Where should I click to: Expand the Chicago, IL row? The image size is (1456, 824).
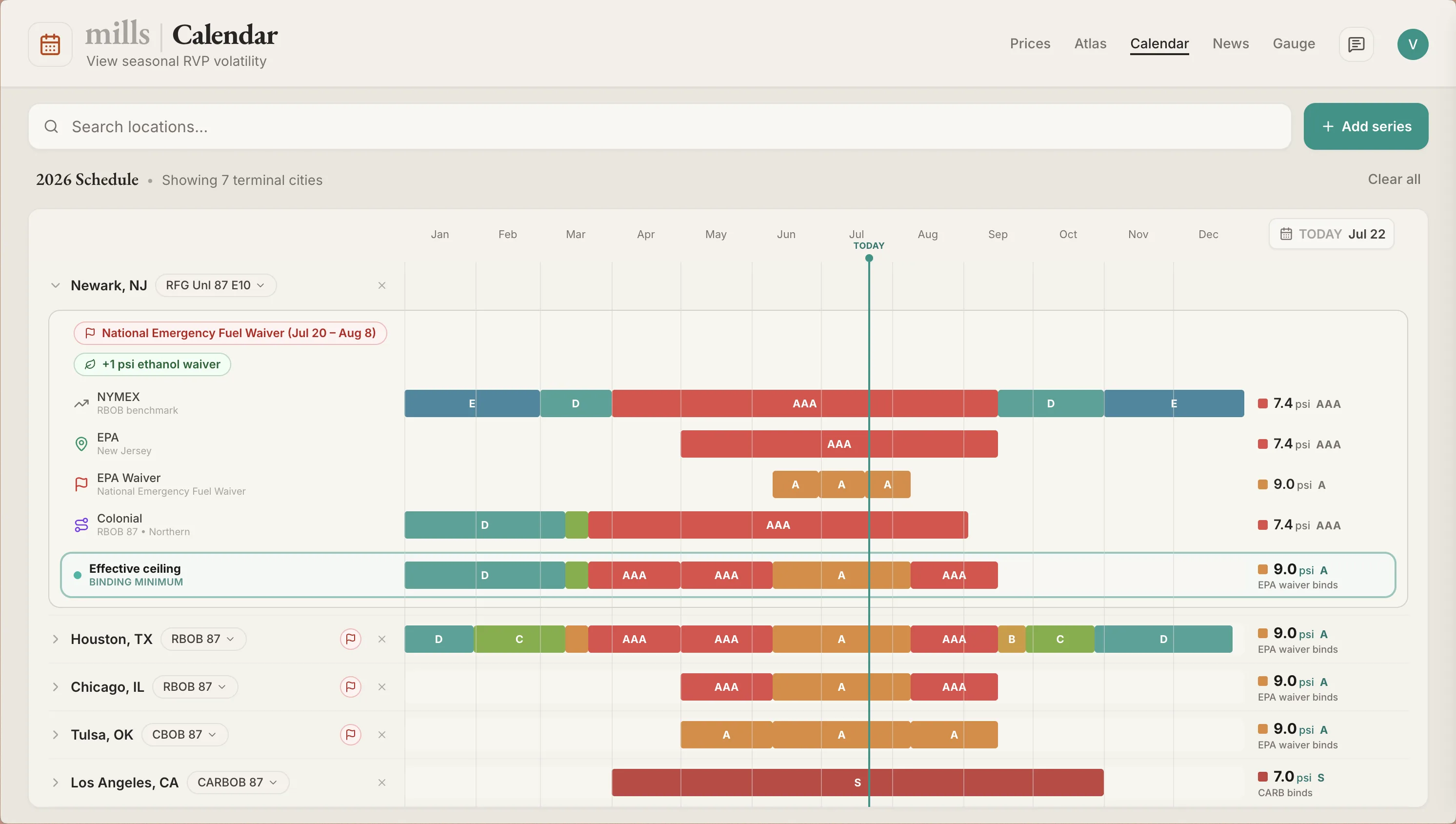[56, 687]
